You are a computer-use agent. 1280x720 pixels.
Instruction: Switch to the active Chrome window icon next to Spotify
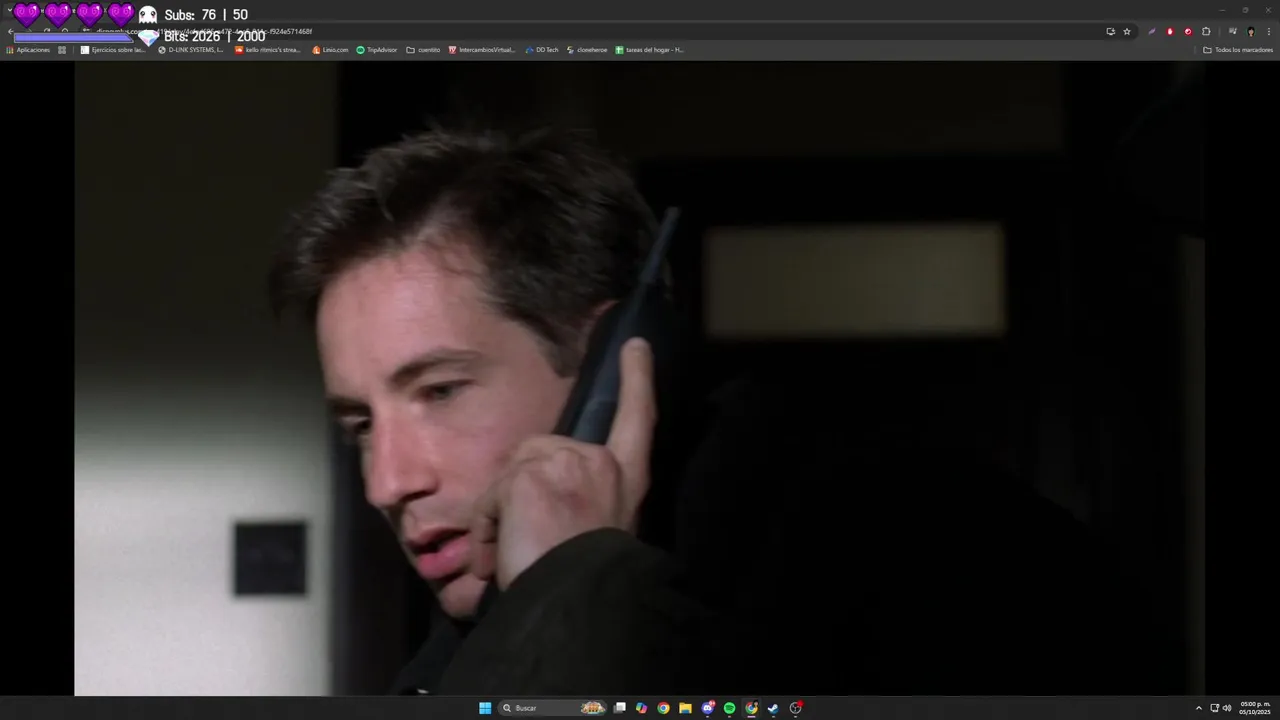click(x=751, y=708)
